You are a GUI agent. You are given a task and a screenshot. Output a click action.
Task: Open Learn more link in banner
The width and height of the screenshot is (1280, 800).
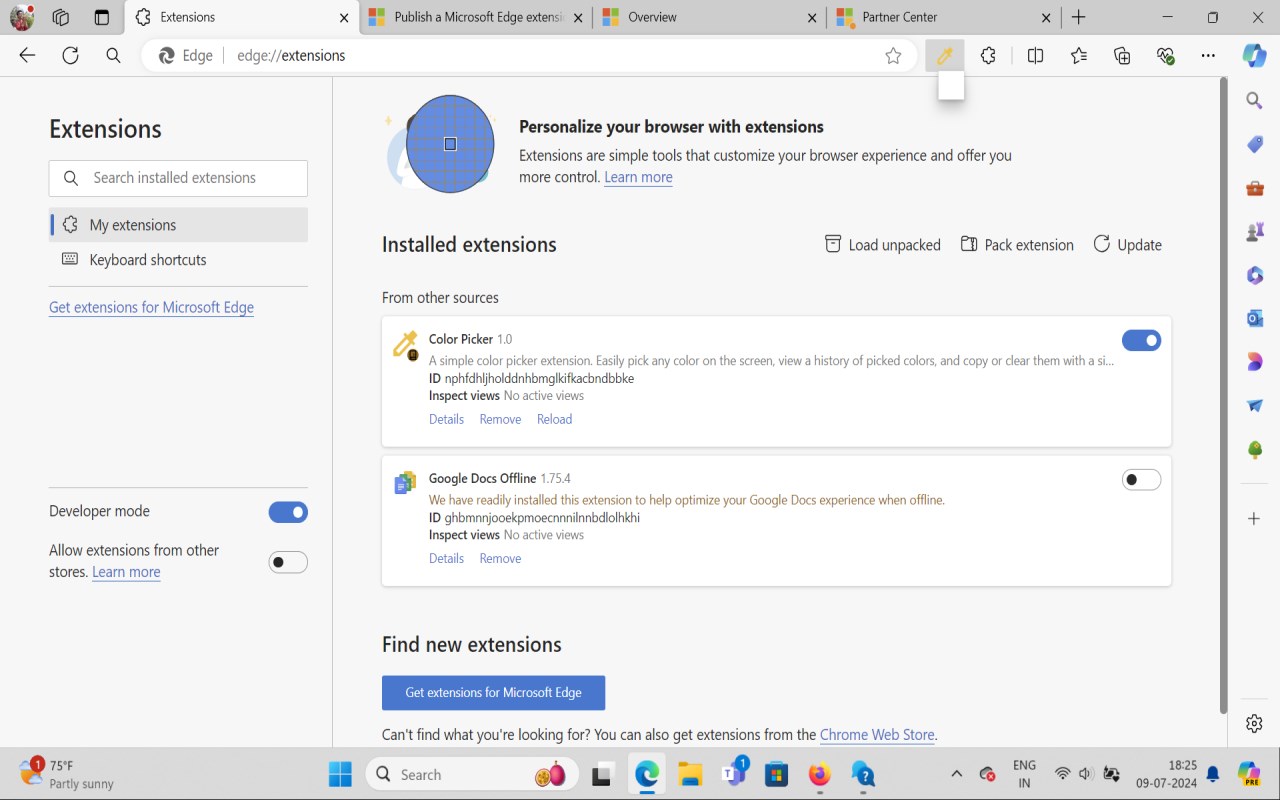[x=638, y=178]
